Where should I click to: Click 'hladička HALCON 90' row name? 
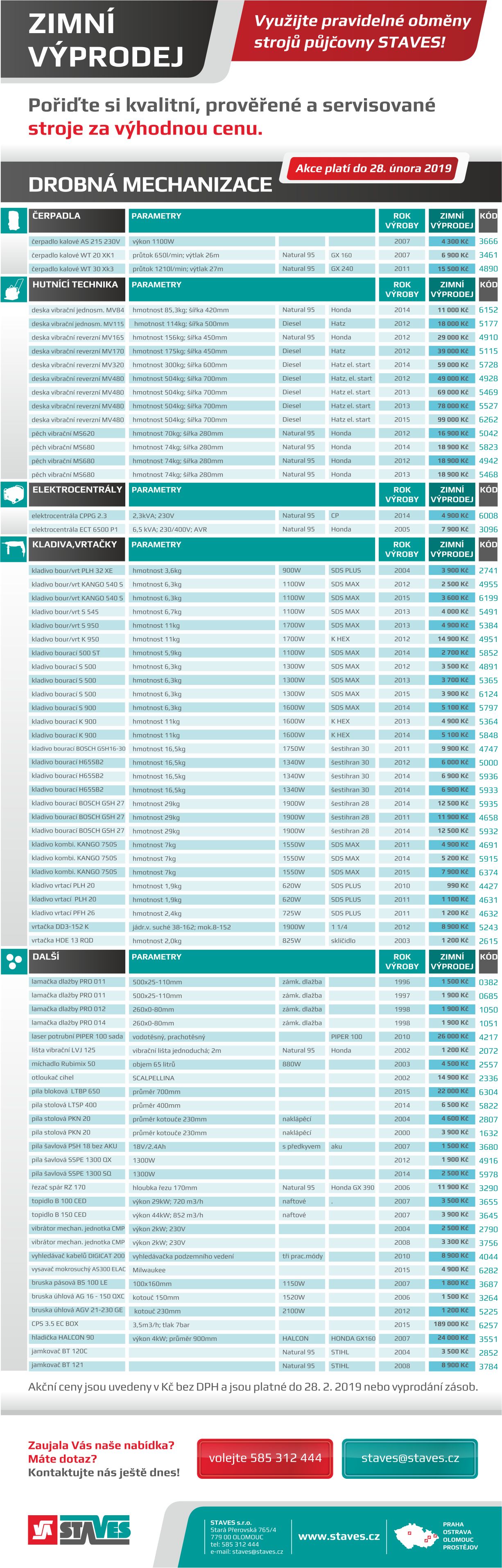[x=63, y=1338]
